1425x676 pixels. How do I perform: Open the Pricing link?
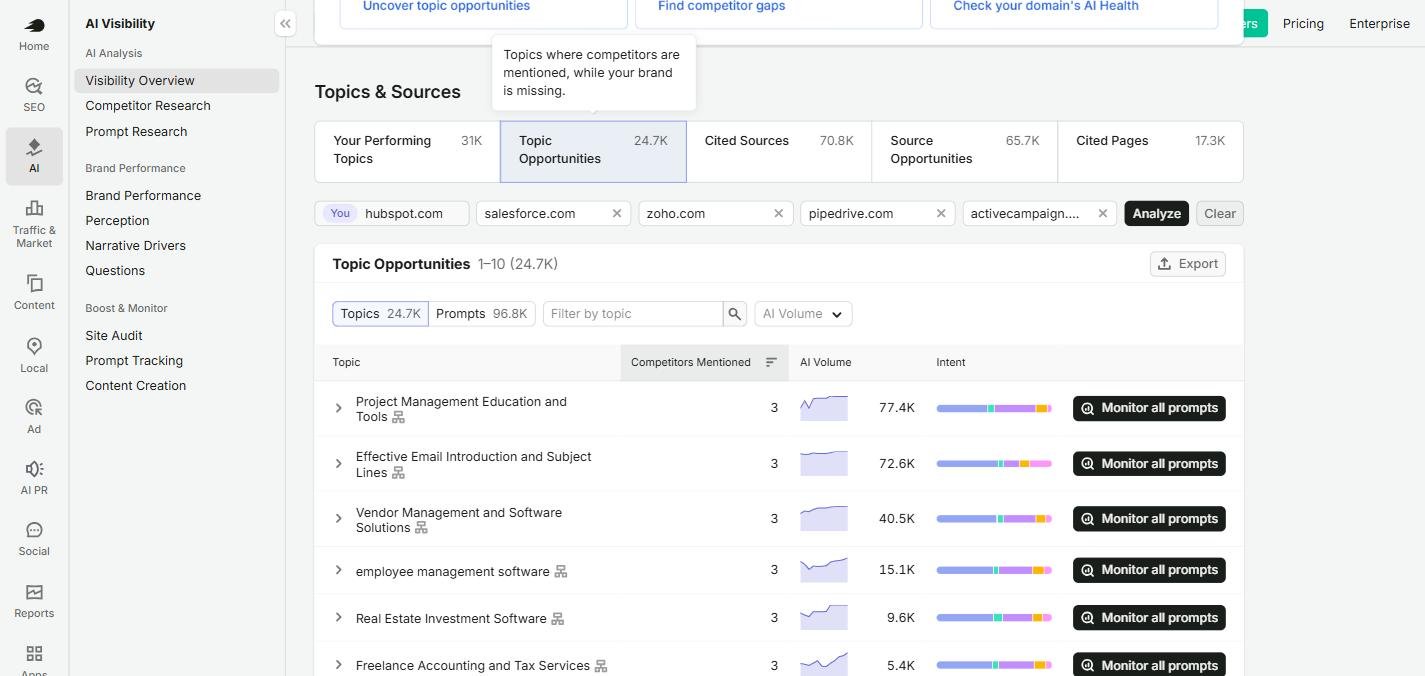[x=1303, y=23]
